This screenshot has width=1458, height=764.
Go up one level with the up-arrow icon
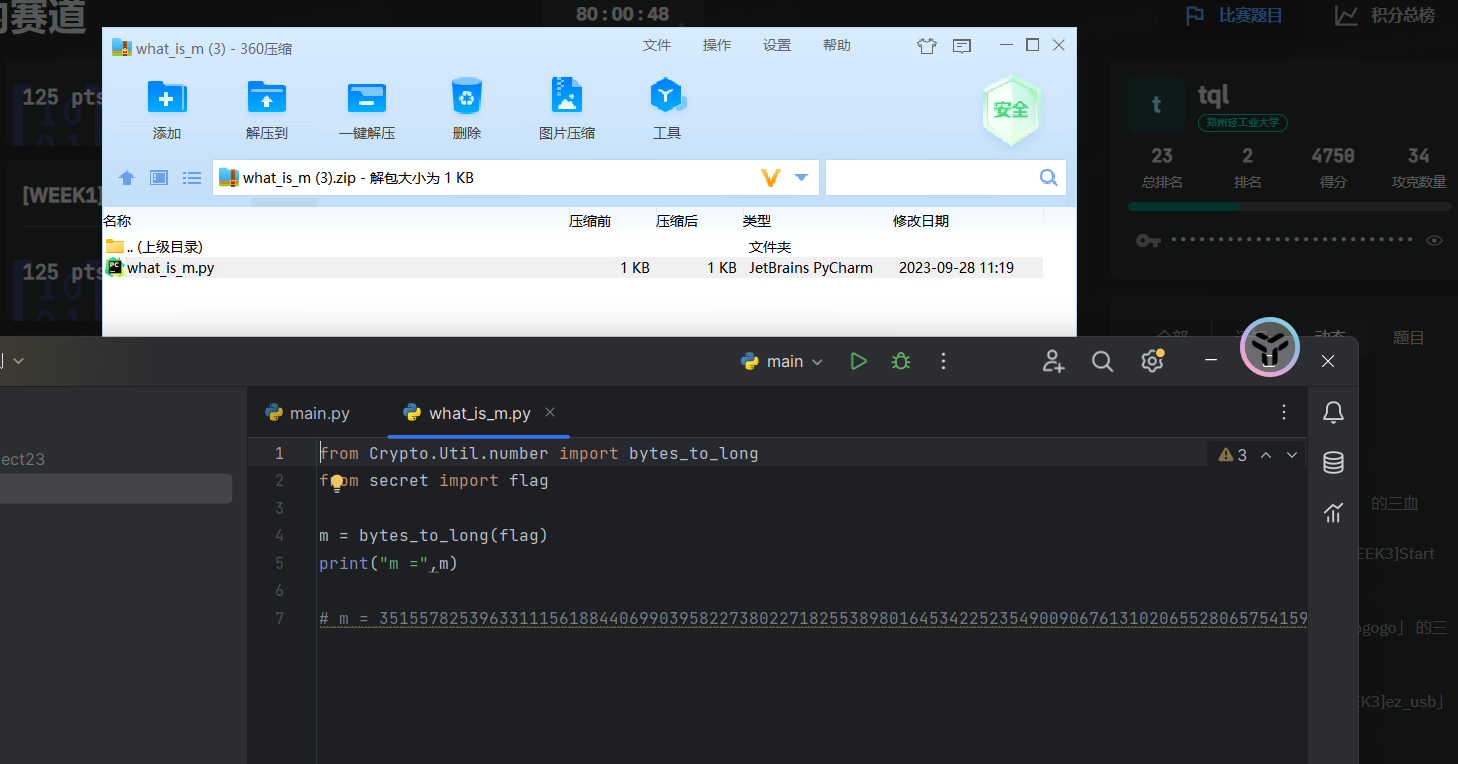127,178
